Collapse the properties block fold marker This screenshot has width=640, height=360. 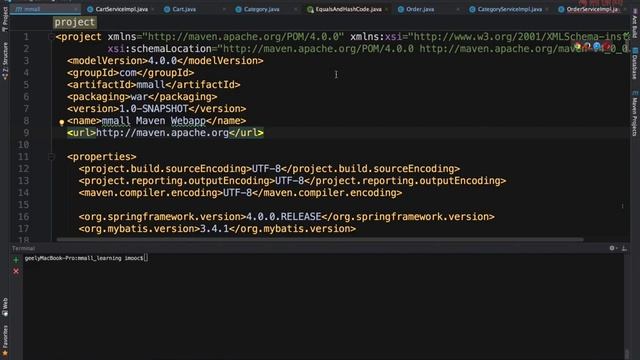pos(51,157)
